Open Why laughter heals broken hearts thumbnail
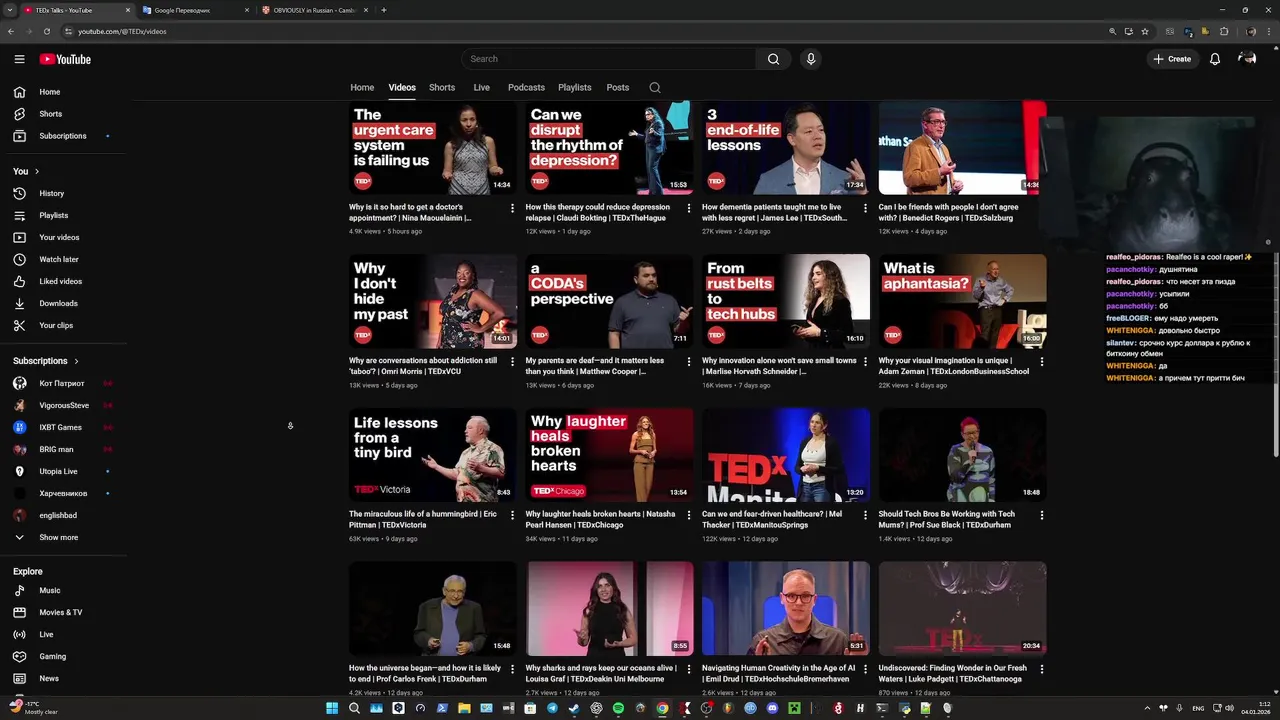 click(609, 455)
